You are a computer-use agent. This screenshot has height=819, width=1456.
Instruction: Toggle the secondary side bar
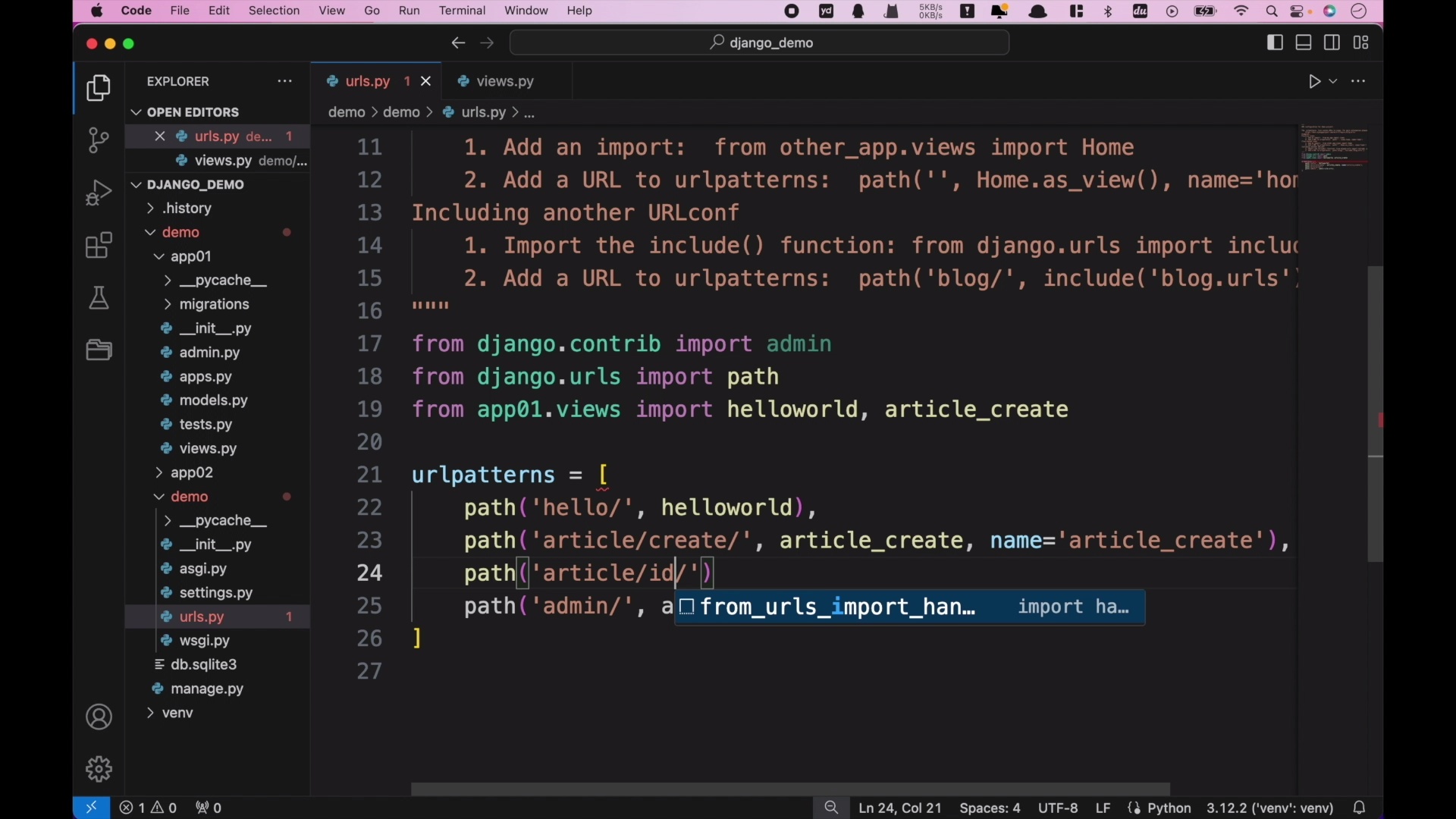1332,42
